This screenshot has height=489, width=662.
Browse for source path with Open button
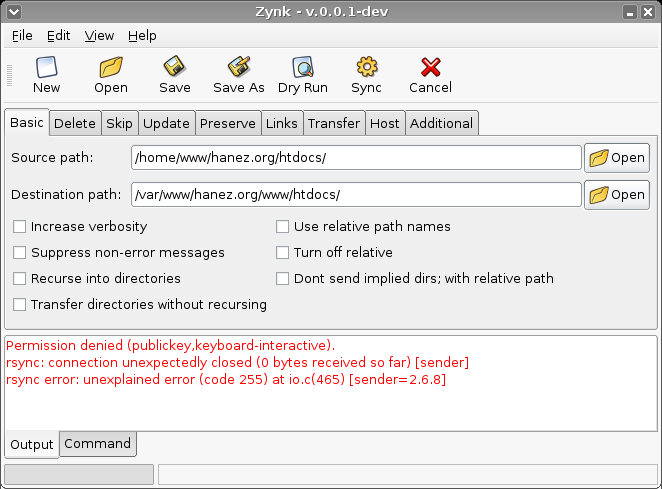pyautogui.click(x=617, y=158)
